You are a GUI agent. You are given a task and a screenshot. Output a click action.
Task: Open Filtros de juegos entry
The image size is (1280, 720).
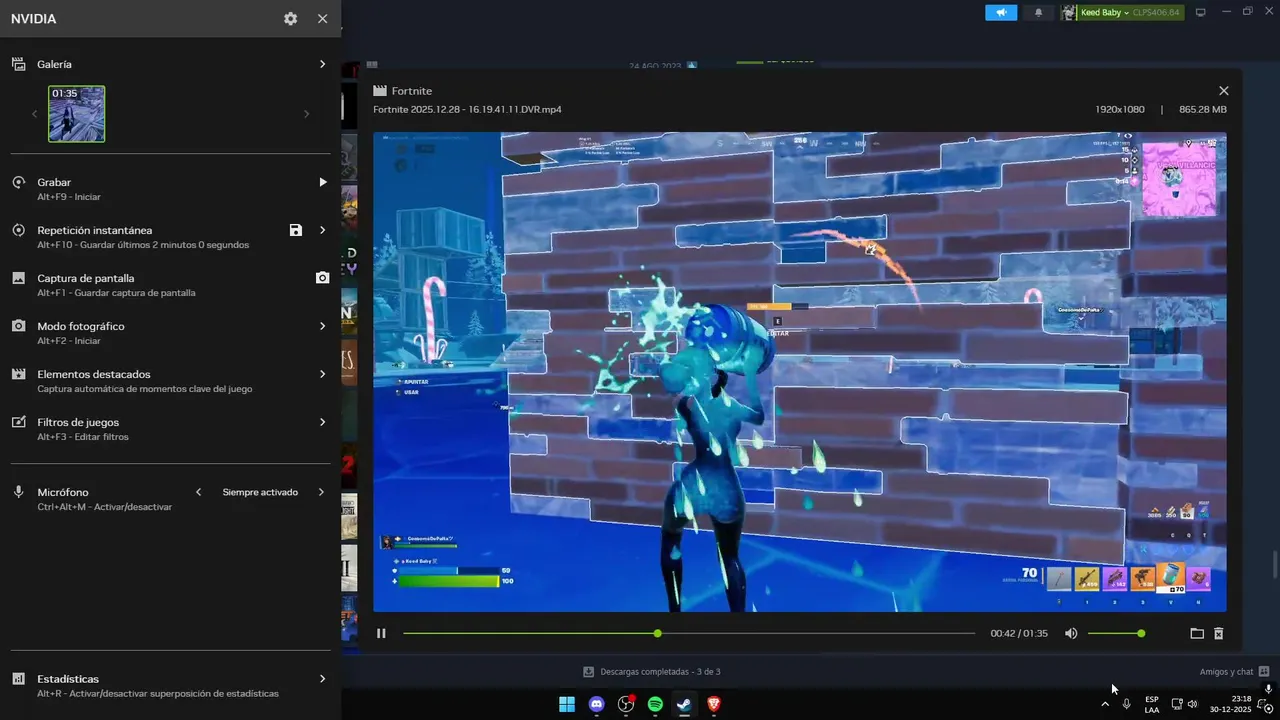pos(170,429)
